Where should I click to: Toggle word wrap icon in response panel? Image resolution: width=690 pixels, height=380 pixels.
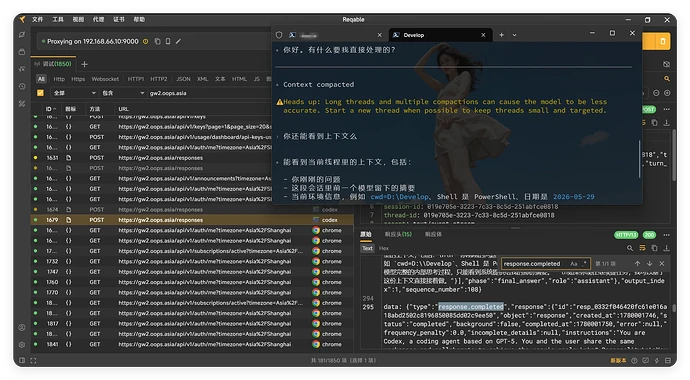click(642, 248)
